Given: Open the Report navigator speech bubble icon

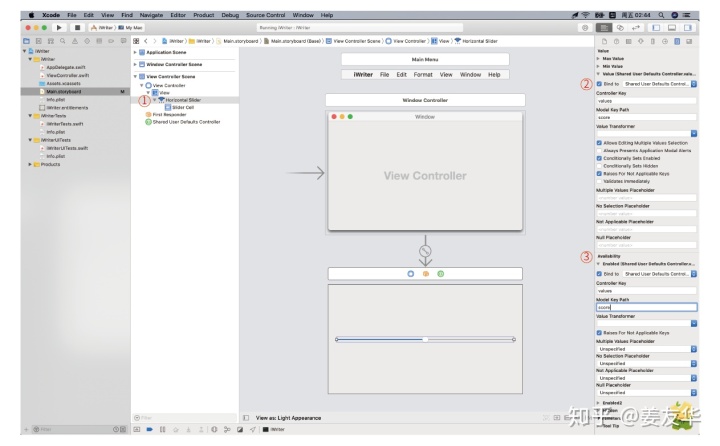Looking at the screenshot, I should click(123, 41).
